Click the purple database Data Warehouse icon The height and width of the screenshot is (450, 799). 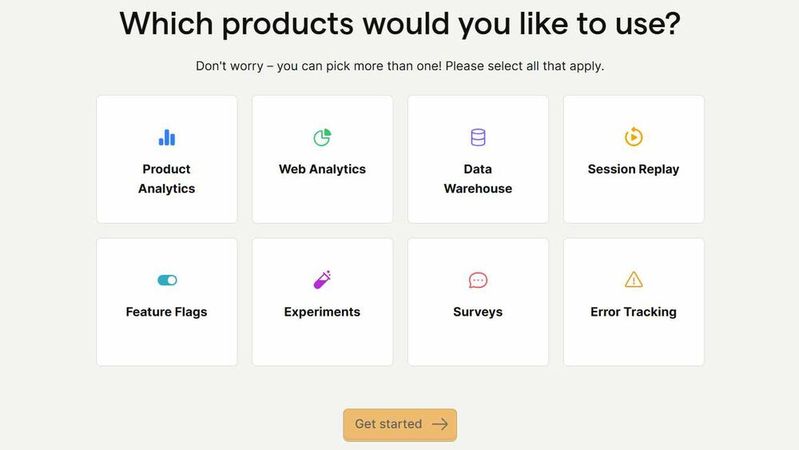pyautogui.click(x=478, y=138)
